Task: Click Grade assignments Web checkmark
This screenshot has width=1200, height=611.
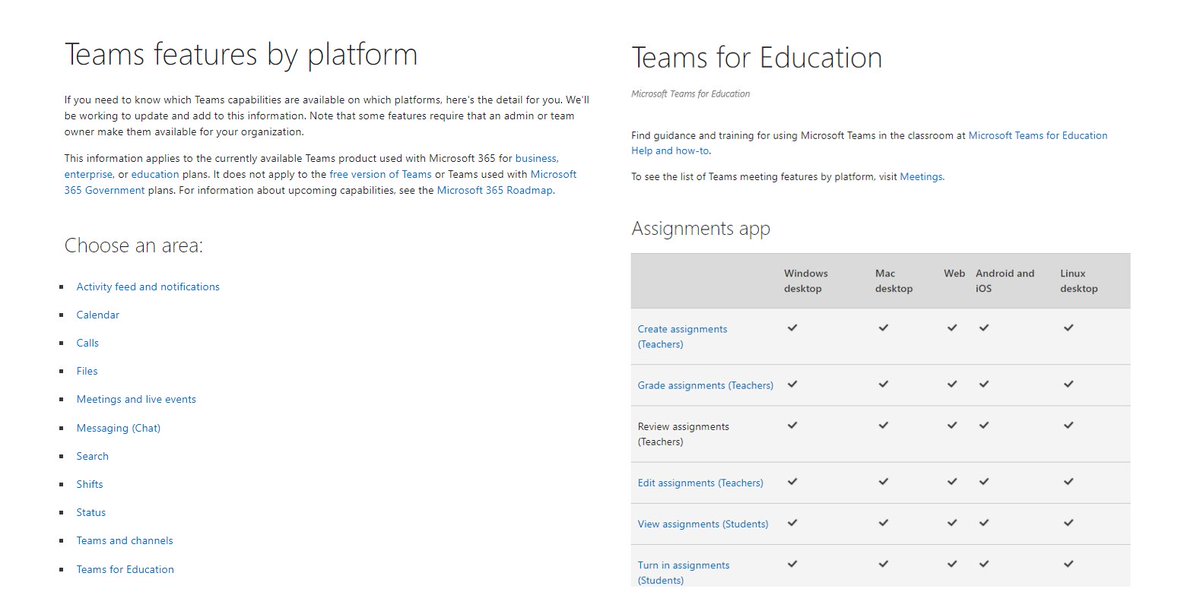Action: point(952,384)
